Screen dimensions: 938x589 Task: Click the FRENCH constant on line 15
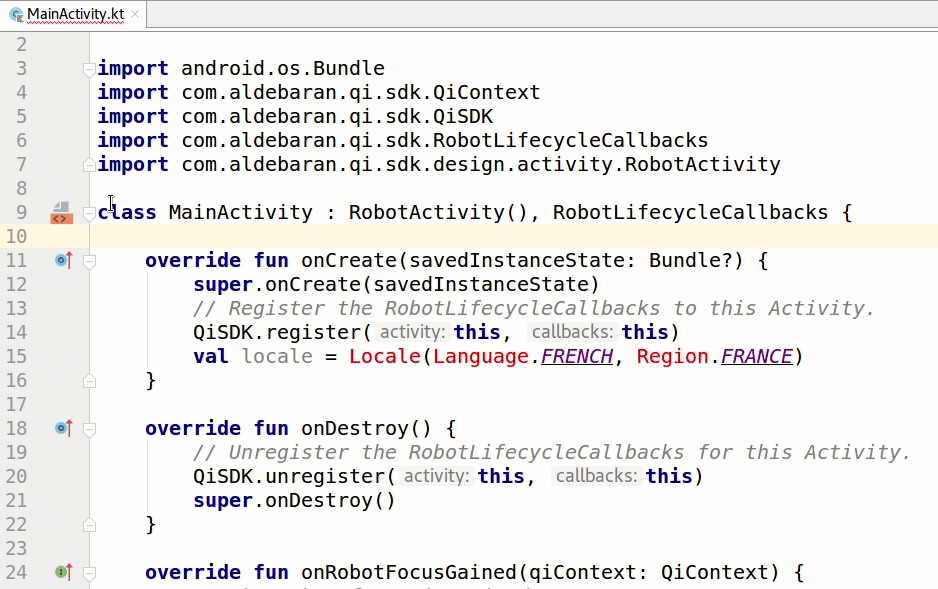[x=577, y=356]
